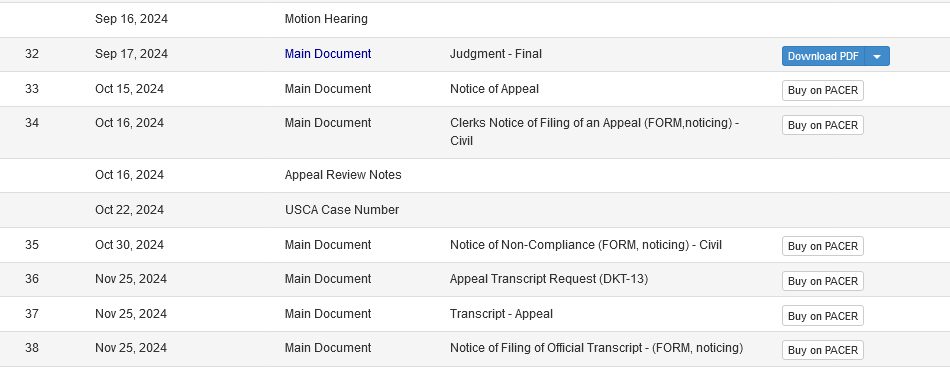Click Notice of Appeal description text
This screenshot has width=950, height=371.
pyautogui.click(x=494, y=89)
